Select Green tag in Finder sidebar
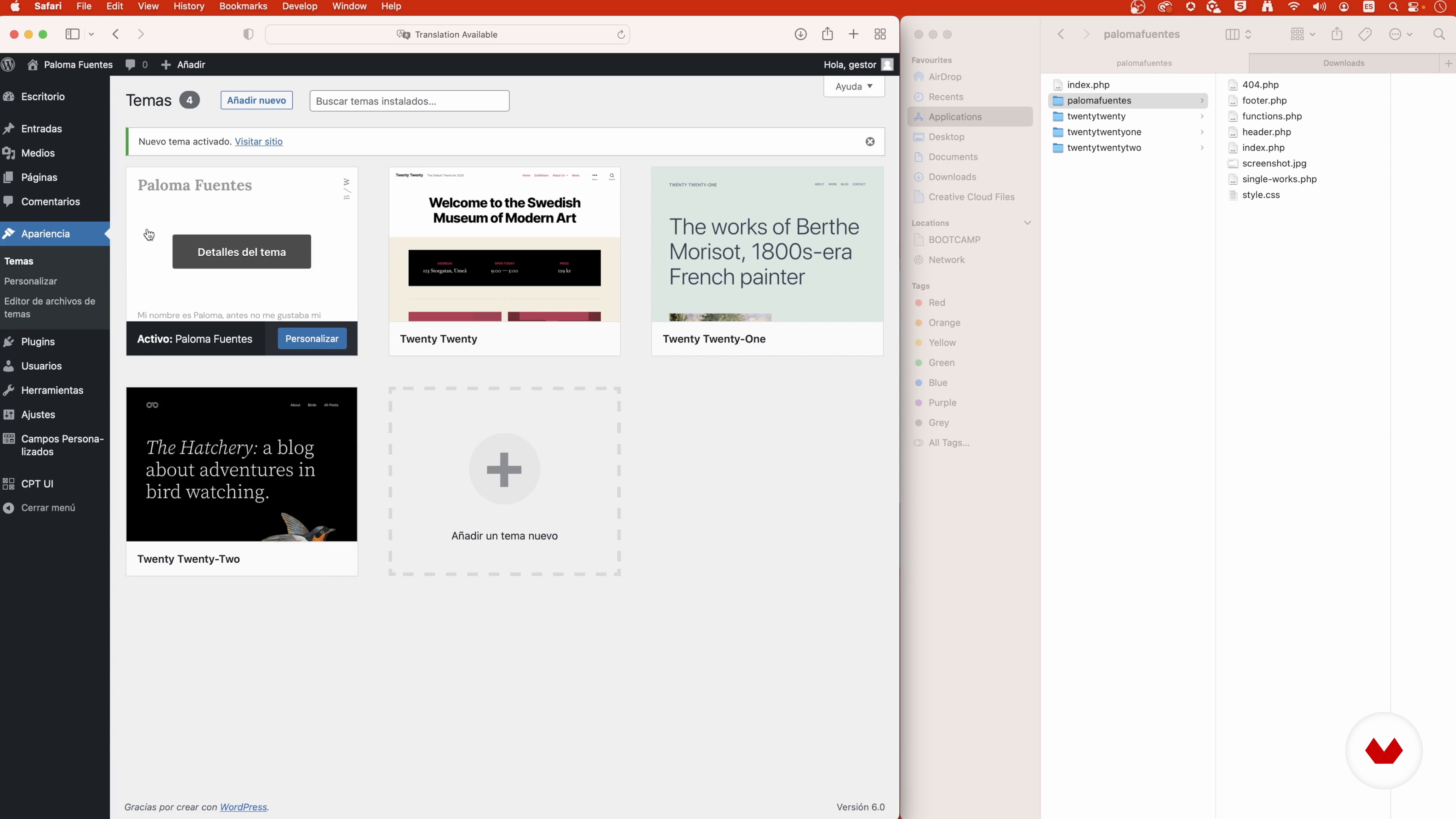 click(x=941, y=363)
